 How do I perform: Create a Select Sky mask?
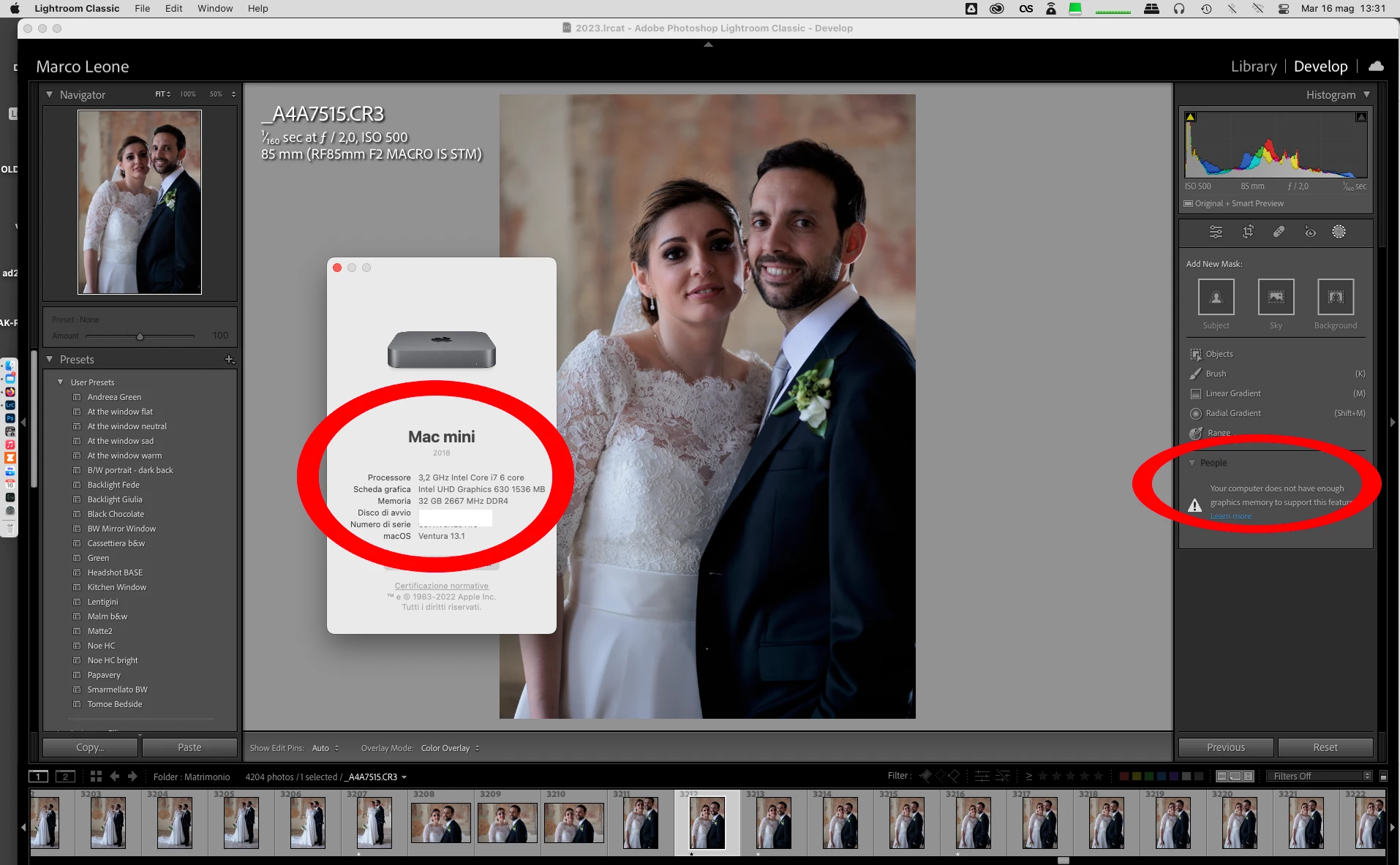click(x=1276, y=297)
